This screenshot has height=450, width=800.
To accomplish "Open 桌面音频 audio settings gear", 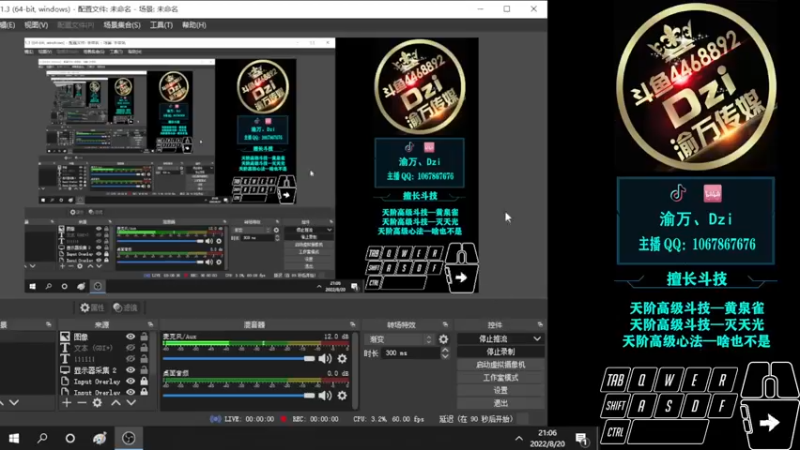I will [342, 395].
